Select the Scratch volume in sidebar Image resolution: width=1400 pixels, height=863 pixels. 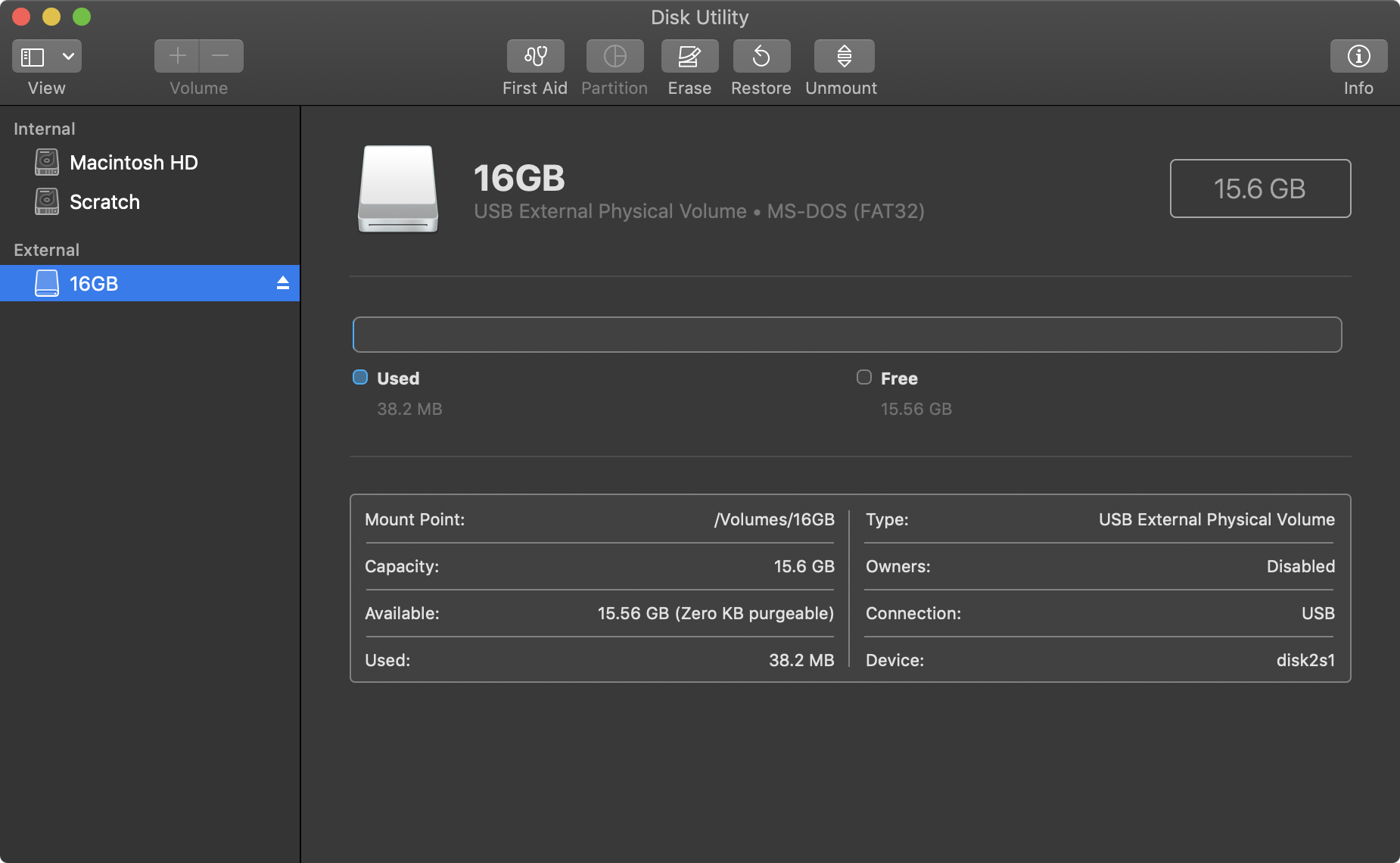(104, 201)
